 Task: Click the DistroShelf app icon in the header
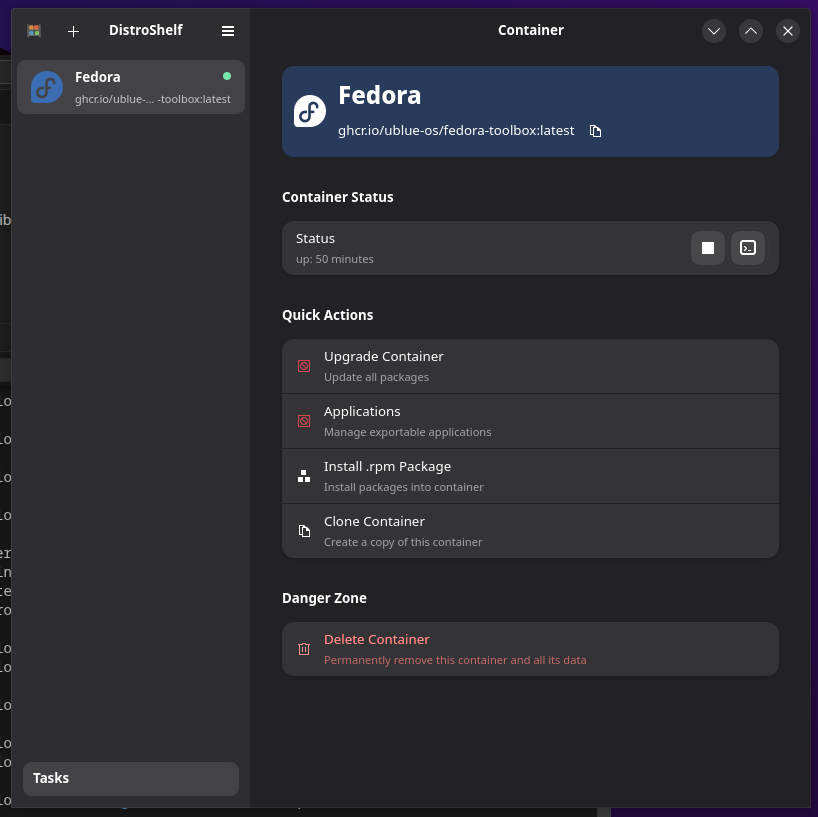pyautogui.click(x=34, y=31)
